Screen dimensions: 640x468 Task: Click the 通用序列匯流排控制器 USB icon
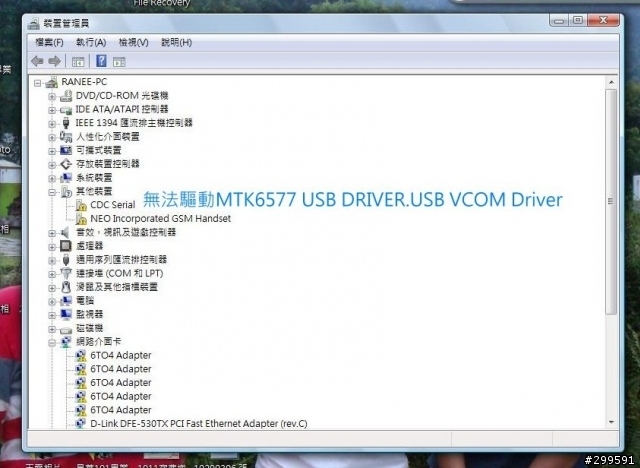click(x=66, y=260)
